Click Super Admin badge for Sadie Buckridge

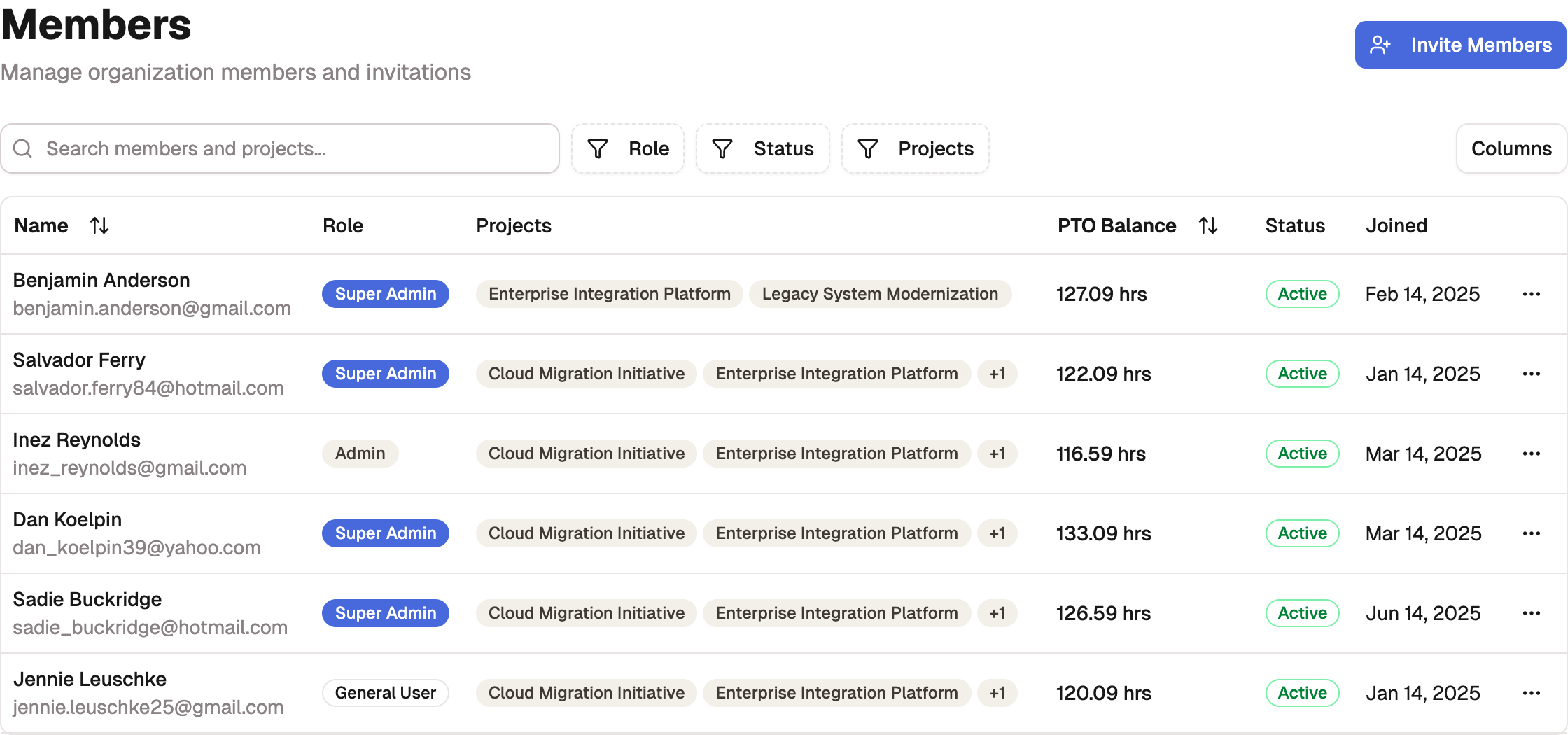point(386,613)
